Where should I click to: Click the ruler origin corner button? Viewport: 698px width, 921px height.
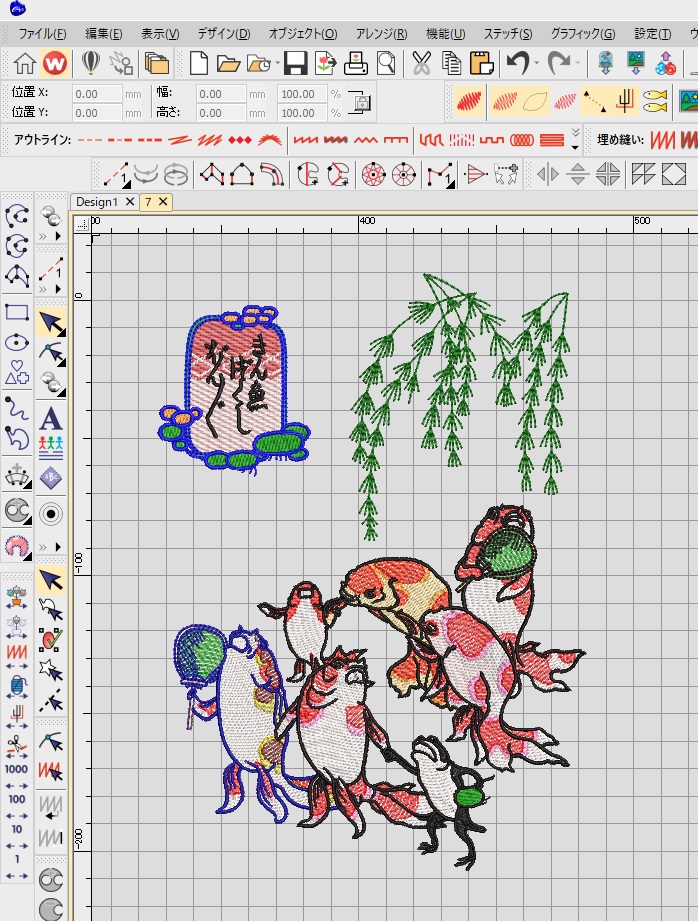82,224
